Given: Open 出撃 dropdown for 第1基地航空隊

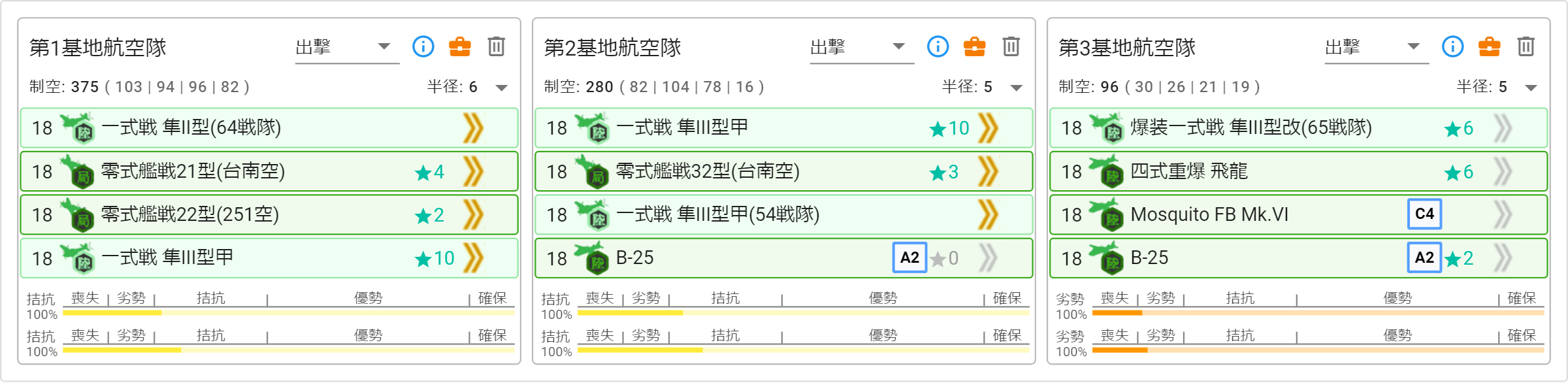Looking at the screenshot, I should click(x=347, y=47).
